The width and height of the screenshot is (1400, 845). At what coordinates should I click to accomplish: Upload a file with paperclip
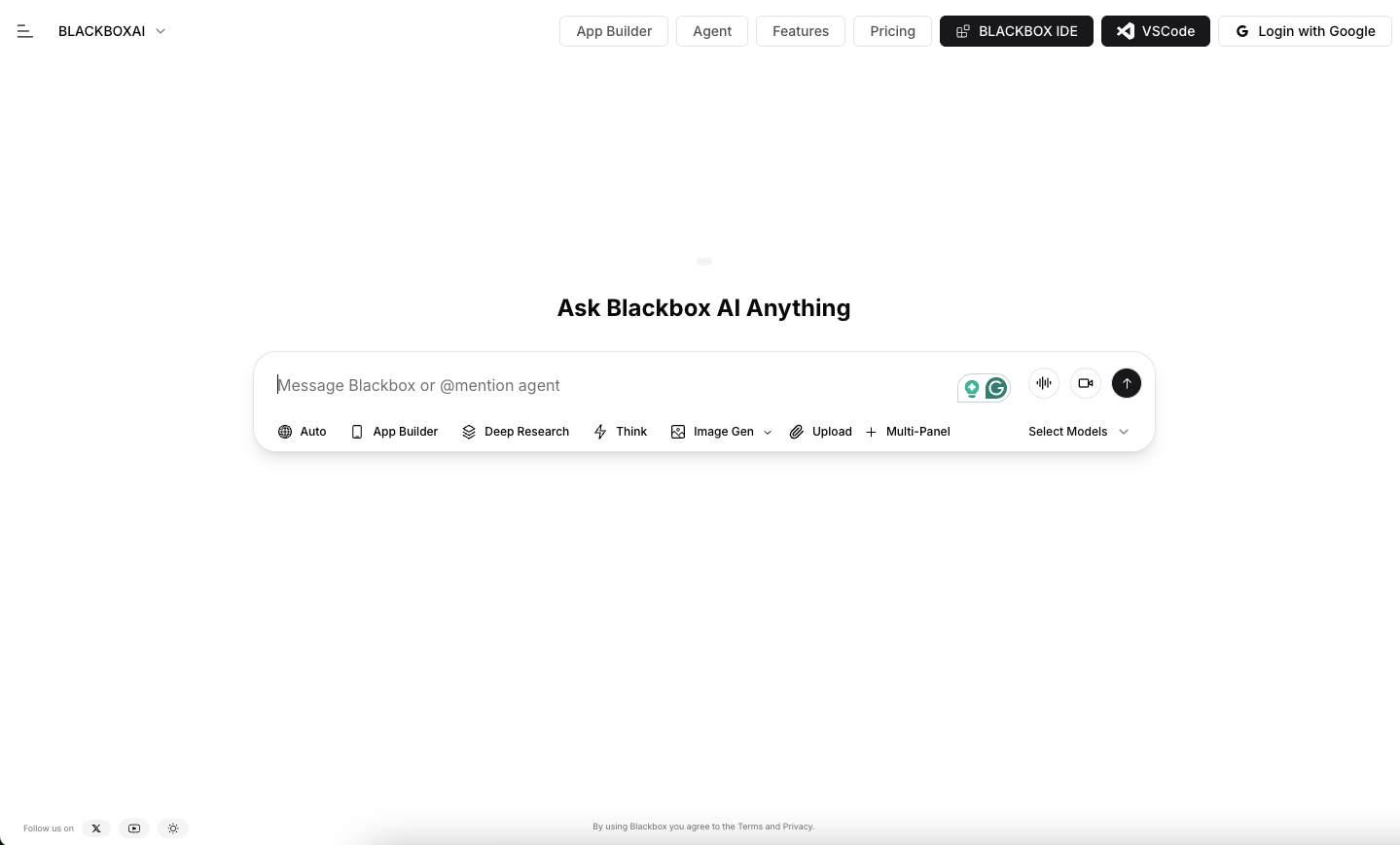pyautogui.click(x=820, y=432)
